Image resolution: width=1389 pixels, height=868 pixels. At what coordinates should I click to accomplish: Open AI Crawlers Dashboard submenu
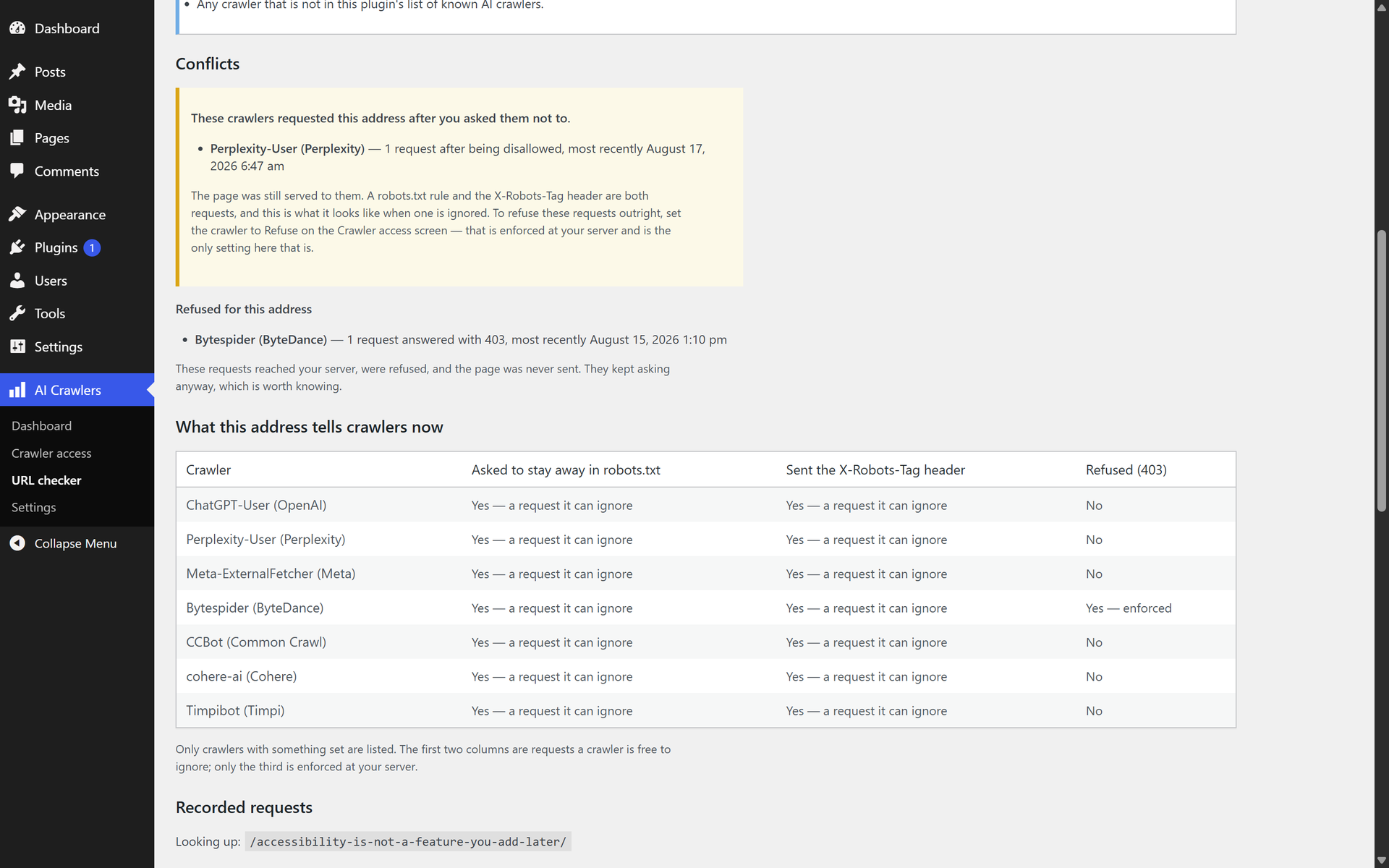(x=41, y=425)
